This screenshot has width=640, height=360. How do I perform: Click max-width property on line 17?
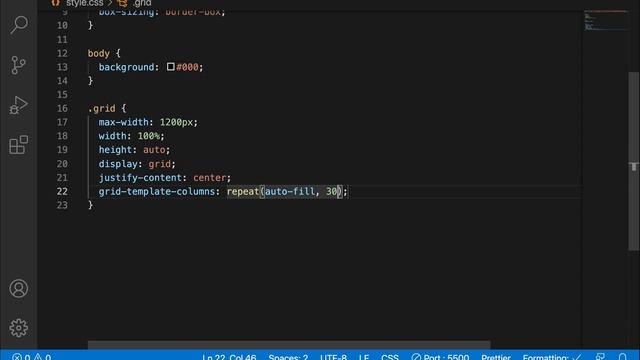(124, 122)
